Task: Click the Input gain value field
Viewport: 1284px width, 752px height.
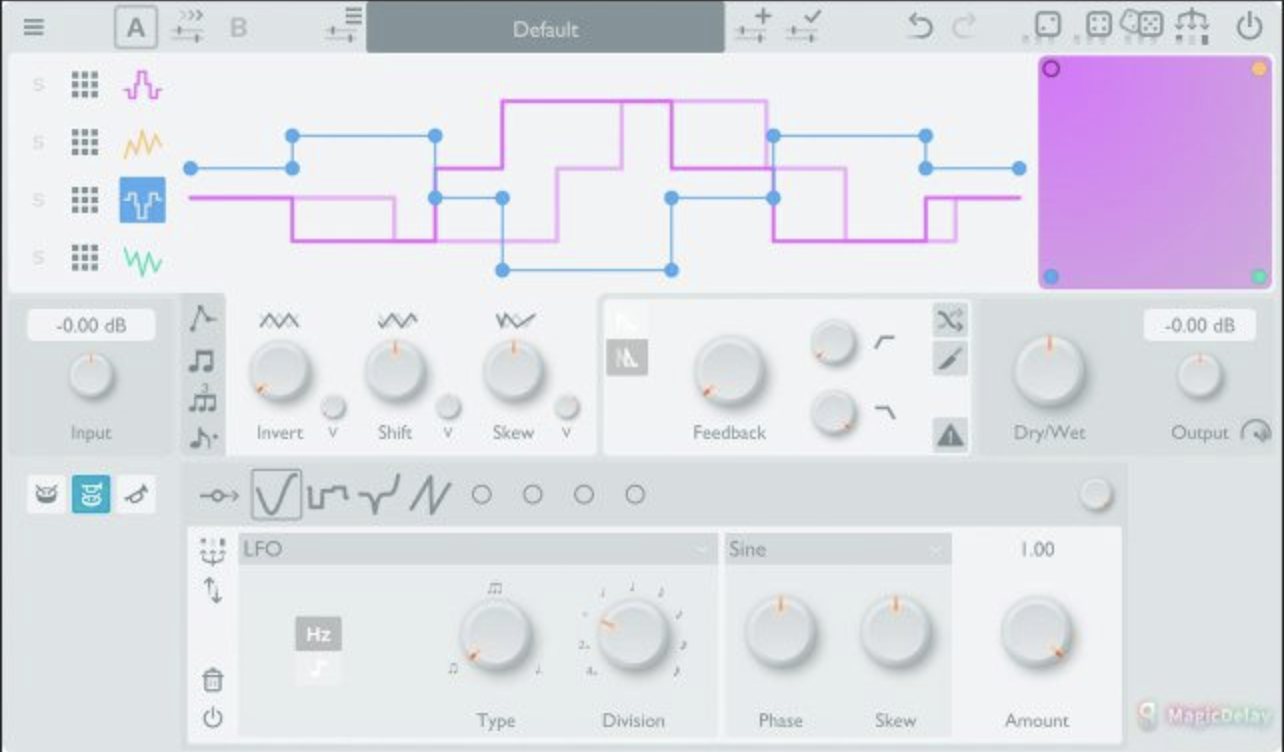Action: (91, 325)
